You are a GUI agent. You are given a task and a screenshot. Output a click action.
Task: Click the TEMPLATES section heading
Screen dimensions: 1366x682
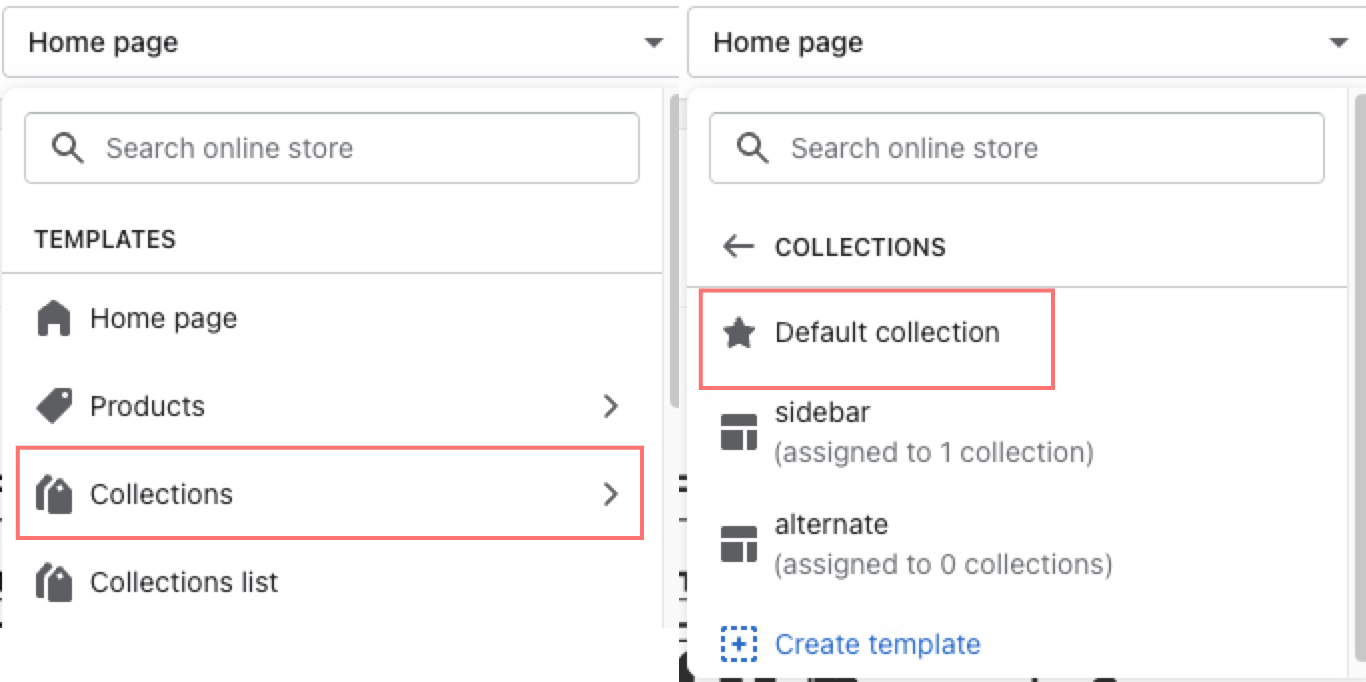(105, 239)
